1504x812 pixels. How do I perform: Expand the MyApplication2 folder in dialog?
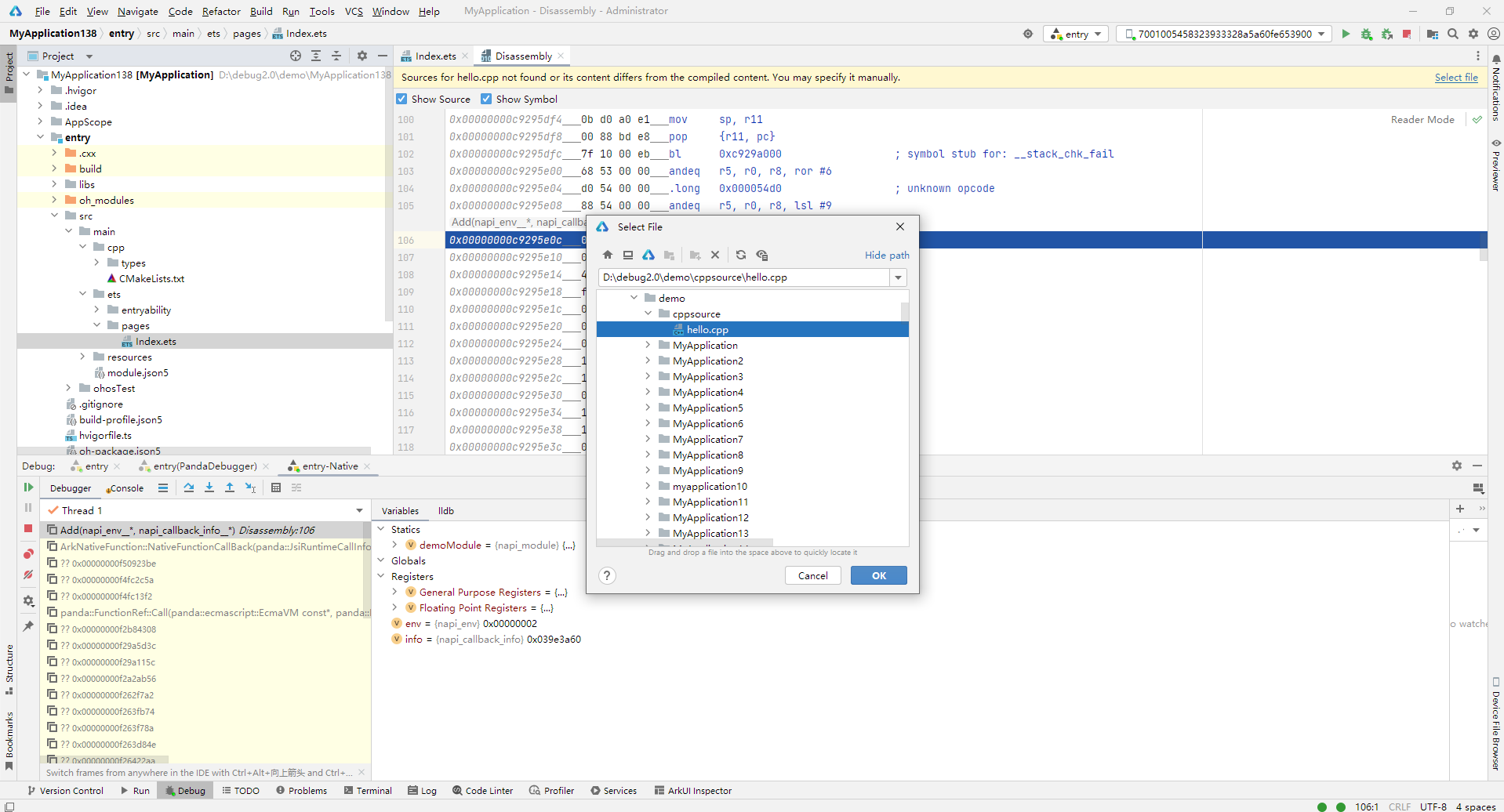pos(648,361)
